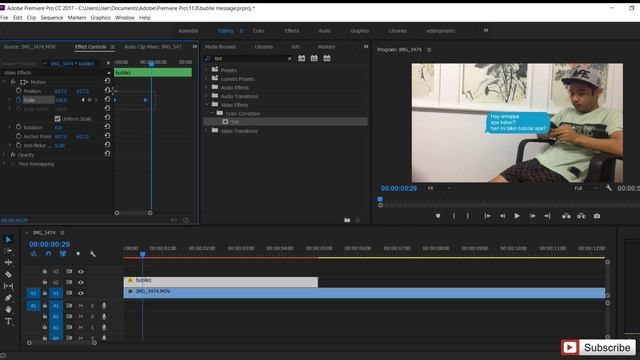Expand the Opacity effect properties

4,155
